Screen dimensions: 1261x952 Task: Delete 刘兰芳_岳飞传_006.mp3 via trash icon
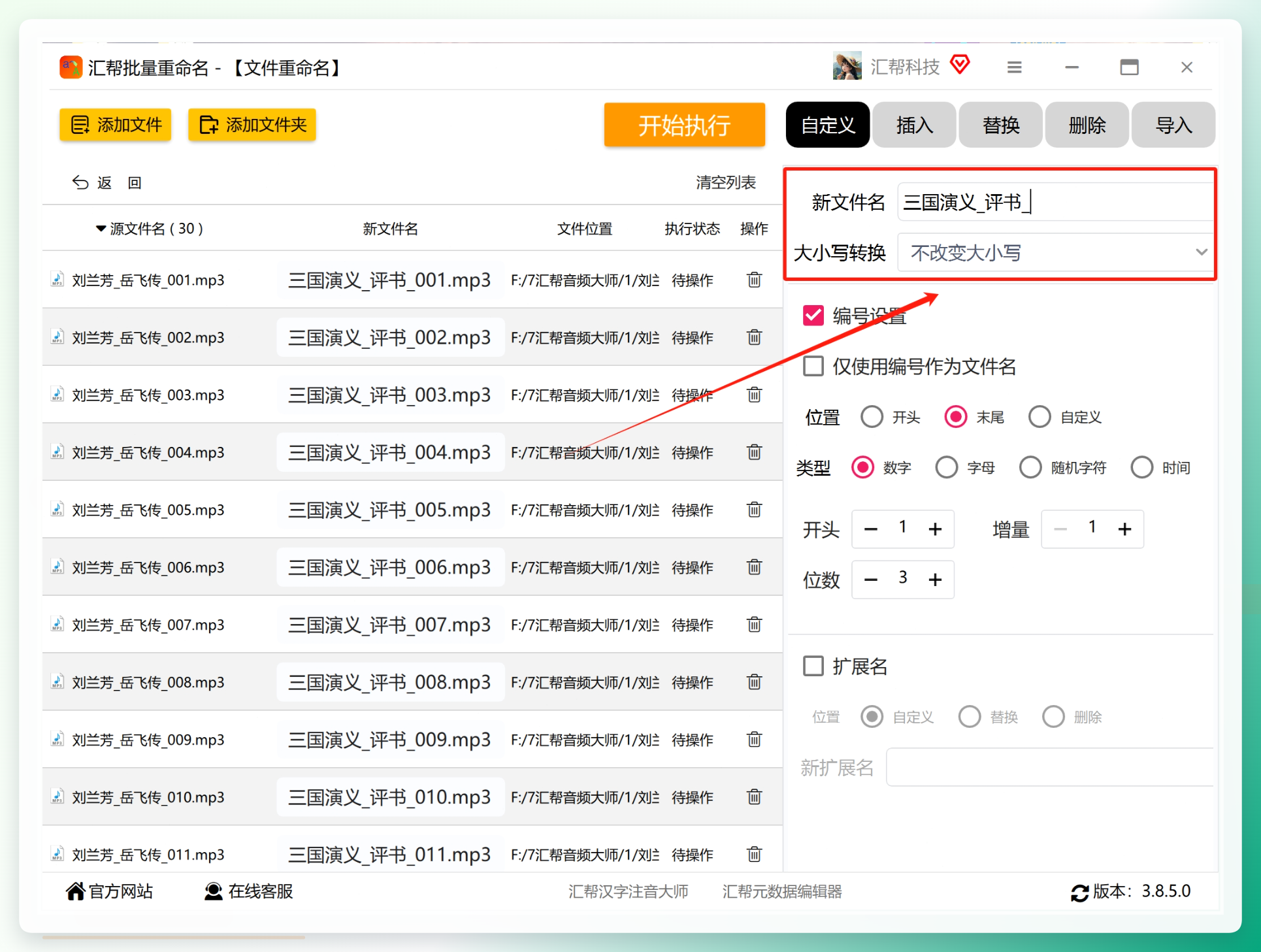click(754, 567)
